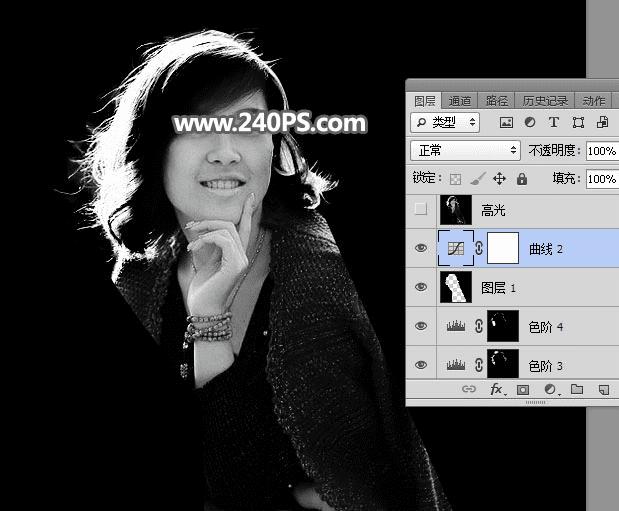Select the layer name 图层 1
The height and width of the screenshot is (511, 619).
coord(498,288)
